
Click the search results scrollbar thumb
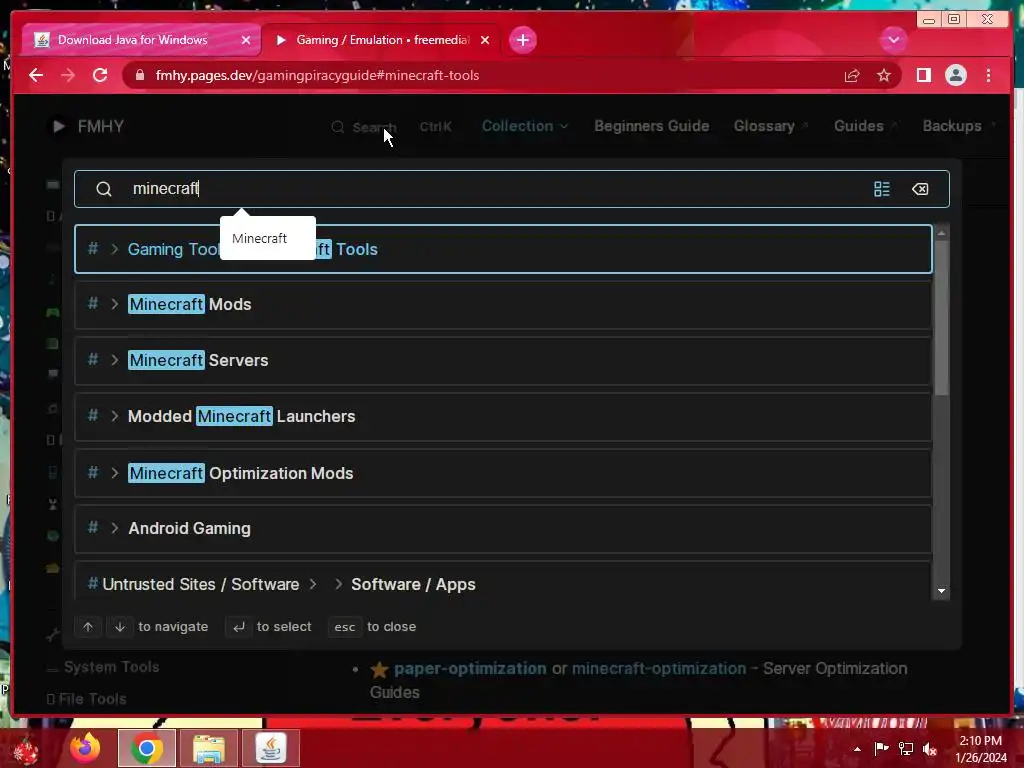941,318
